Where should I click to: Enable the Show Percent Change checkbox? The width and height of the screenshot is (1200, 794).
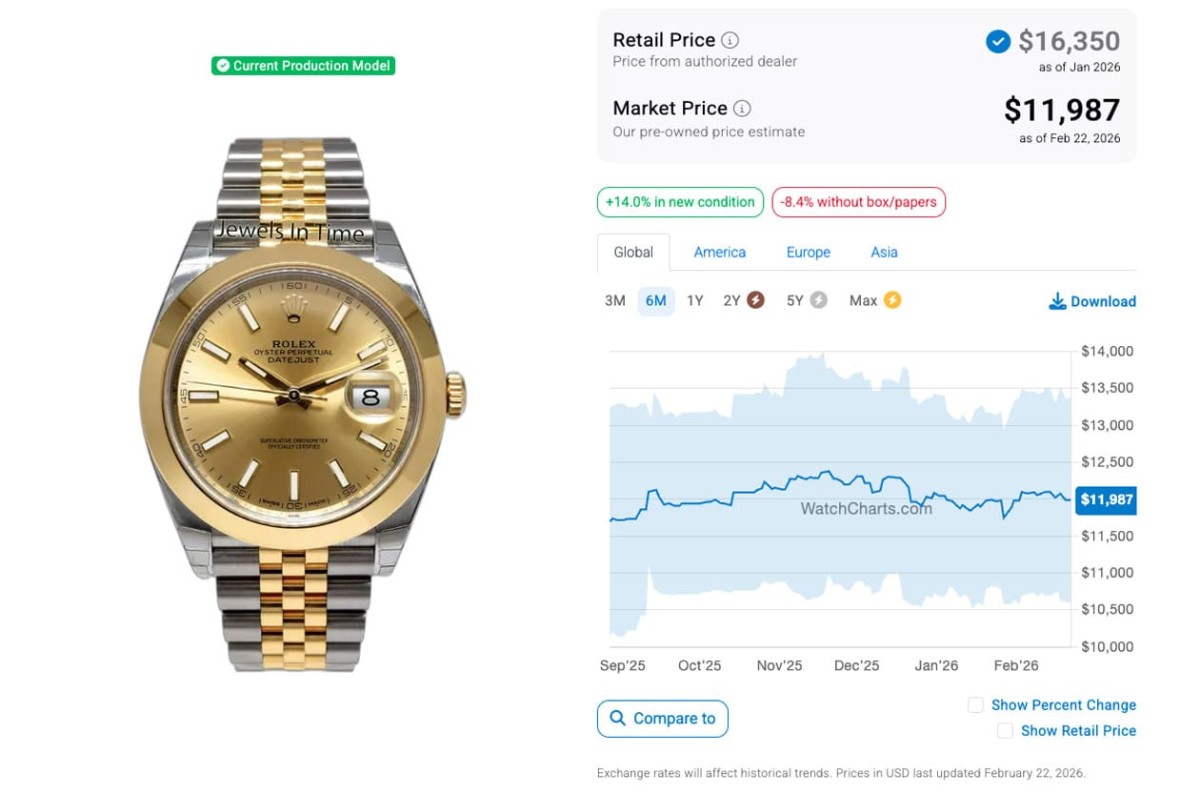pyautogui.click(x=976, y=705)
